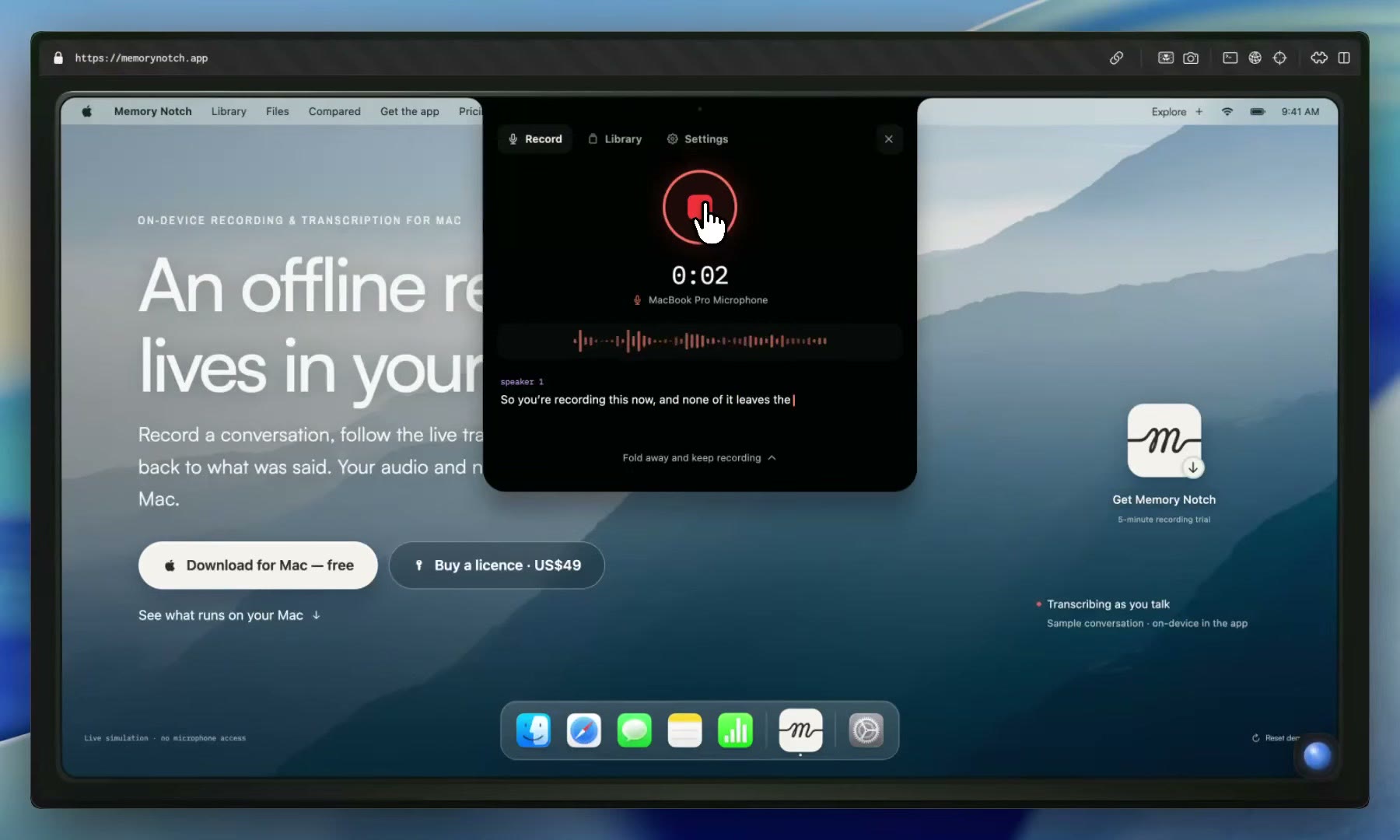The width and height of the screenshot is (1400, 840).
Task: Follow the See what runs on your Mac link
Action: click(229, 615)
